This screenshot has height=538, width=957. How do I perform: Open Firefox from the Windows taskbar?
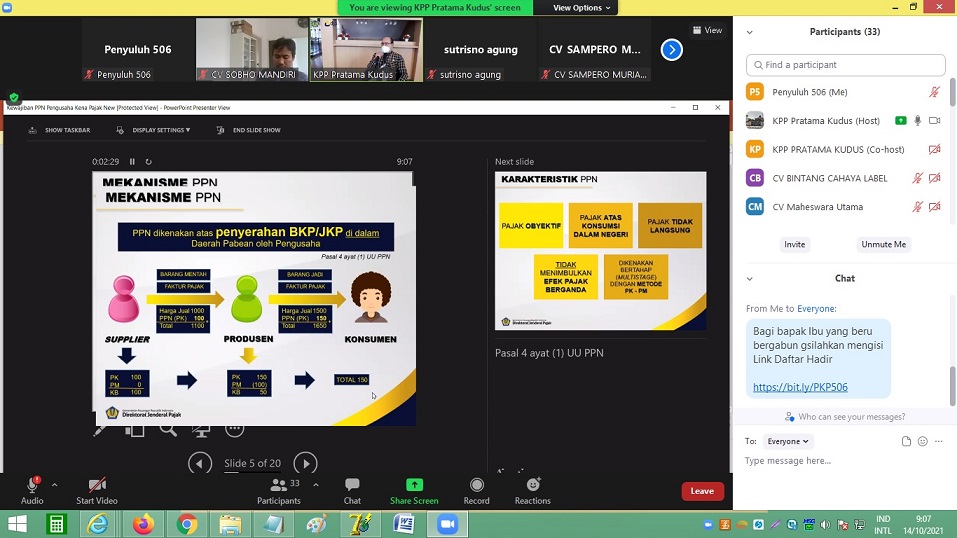143,524
